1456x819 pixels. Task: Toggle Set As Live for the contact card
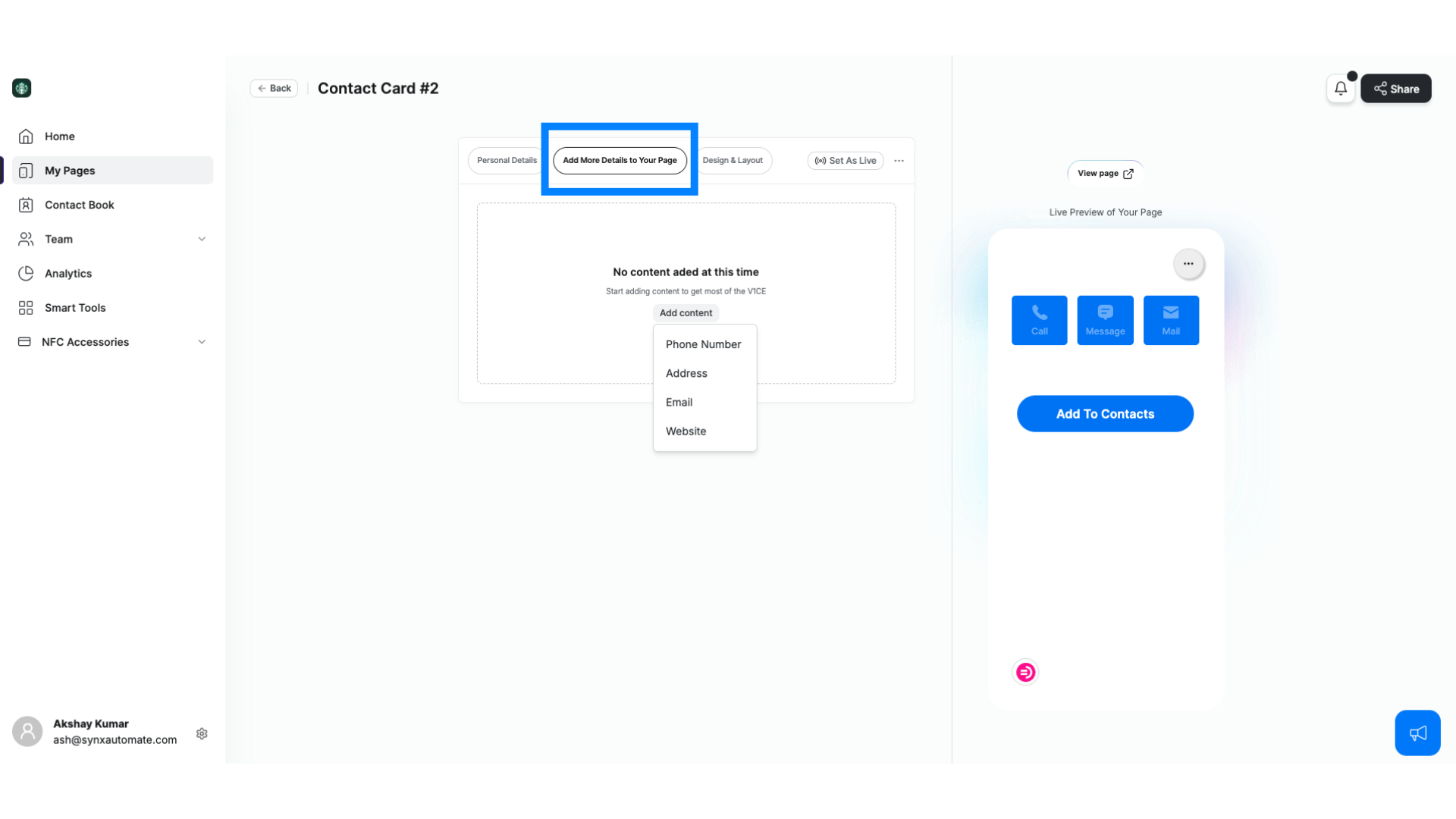click(x=845, y=160)
